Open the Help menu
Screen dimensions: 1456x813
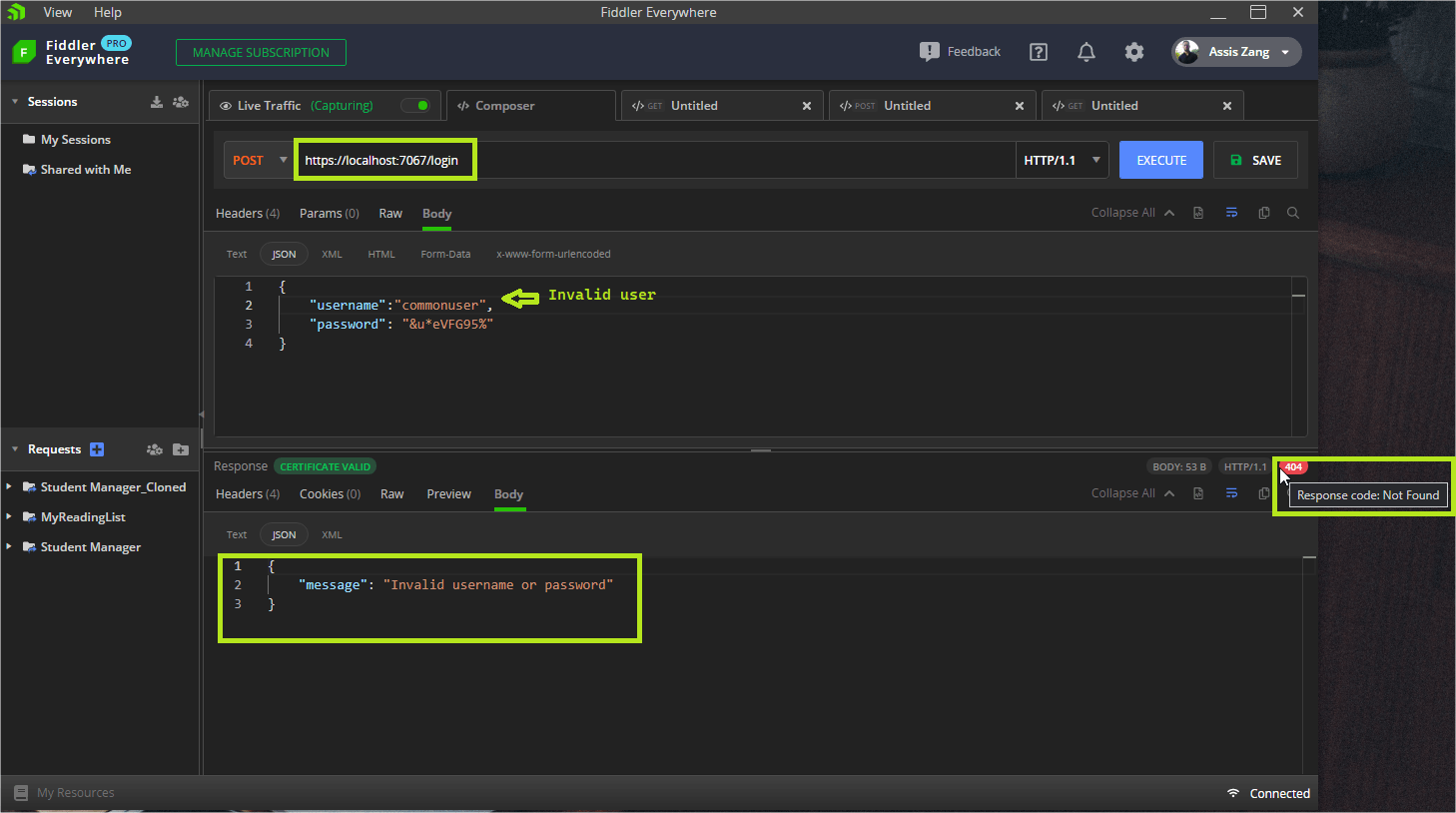click(x=108, y=12)
